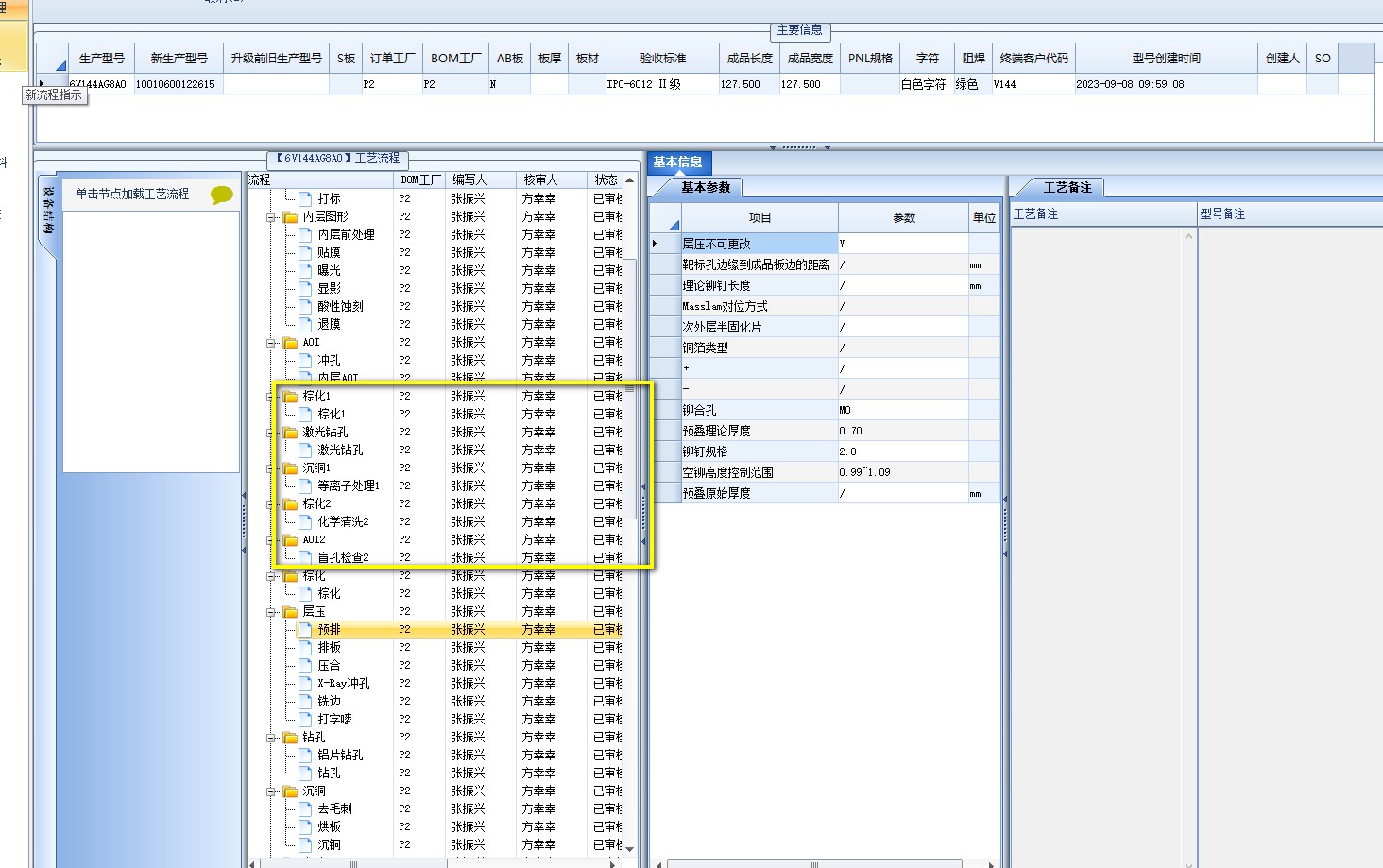Click the AOI folder icon

click(291, 342)
